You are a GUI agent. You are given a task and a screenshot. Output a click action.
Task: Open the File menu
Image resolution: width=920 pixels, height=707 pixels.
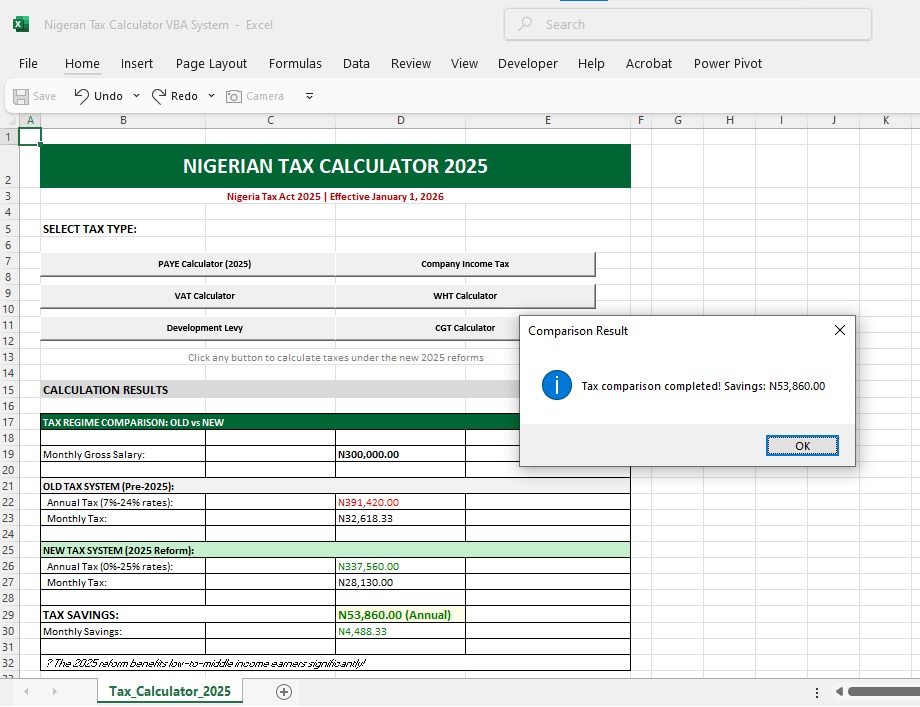coord(28,63)
